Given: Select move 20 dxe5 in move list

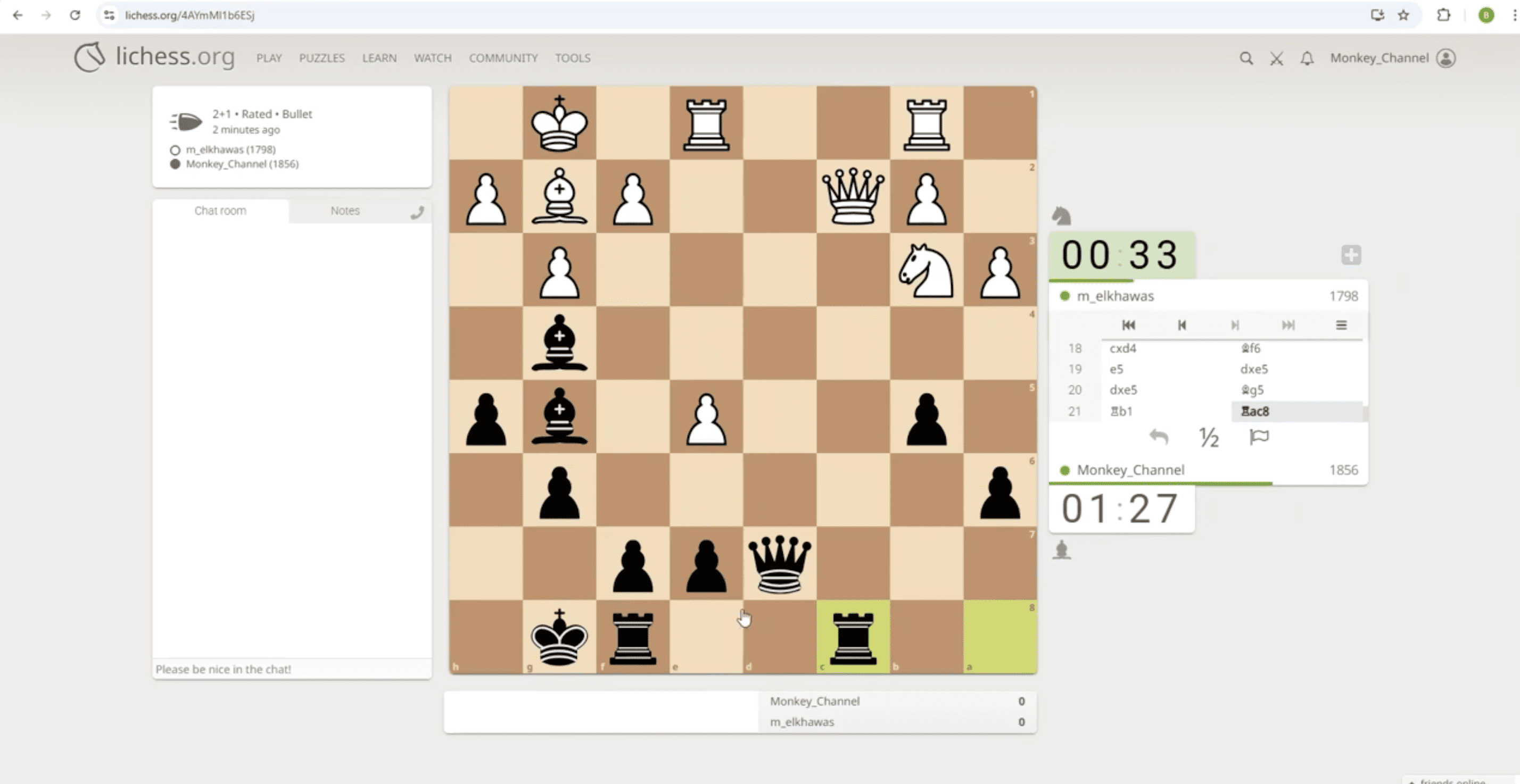Looking at the screenshot, I should pos(1122,390).
